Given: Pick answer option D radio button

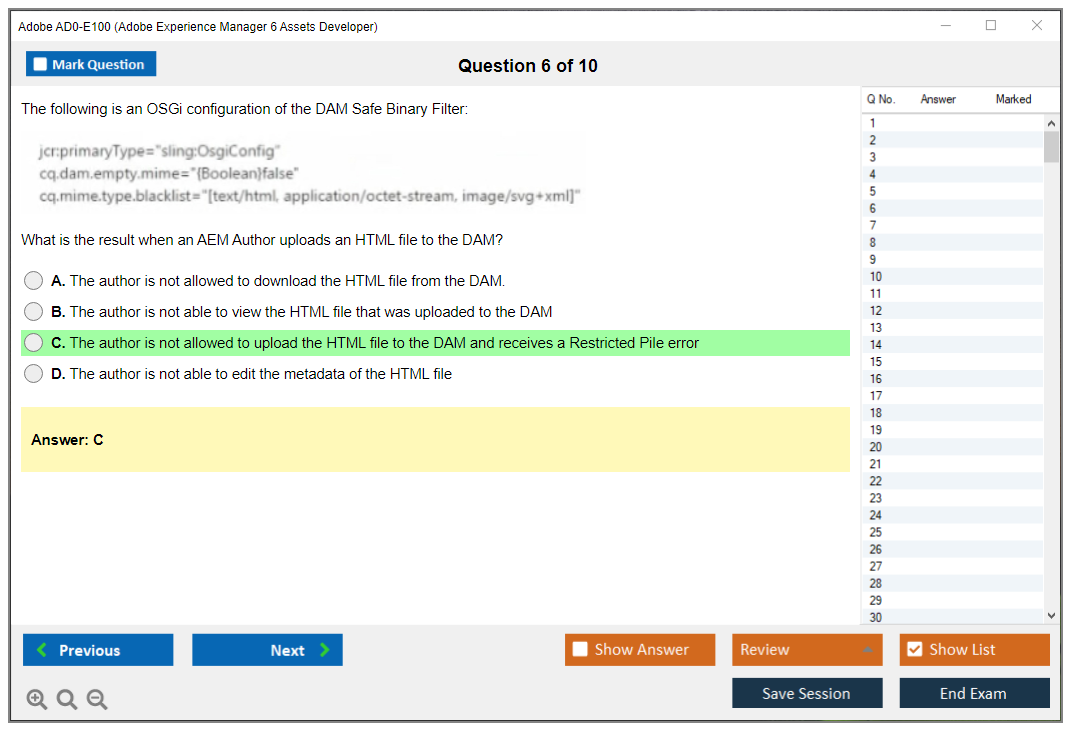Looking at the screenshot, I should pyautogui.click(x=34, y=374).
